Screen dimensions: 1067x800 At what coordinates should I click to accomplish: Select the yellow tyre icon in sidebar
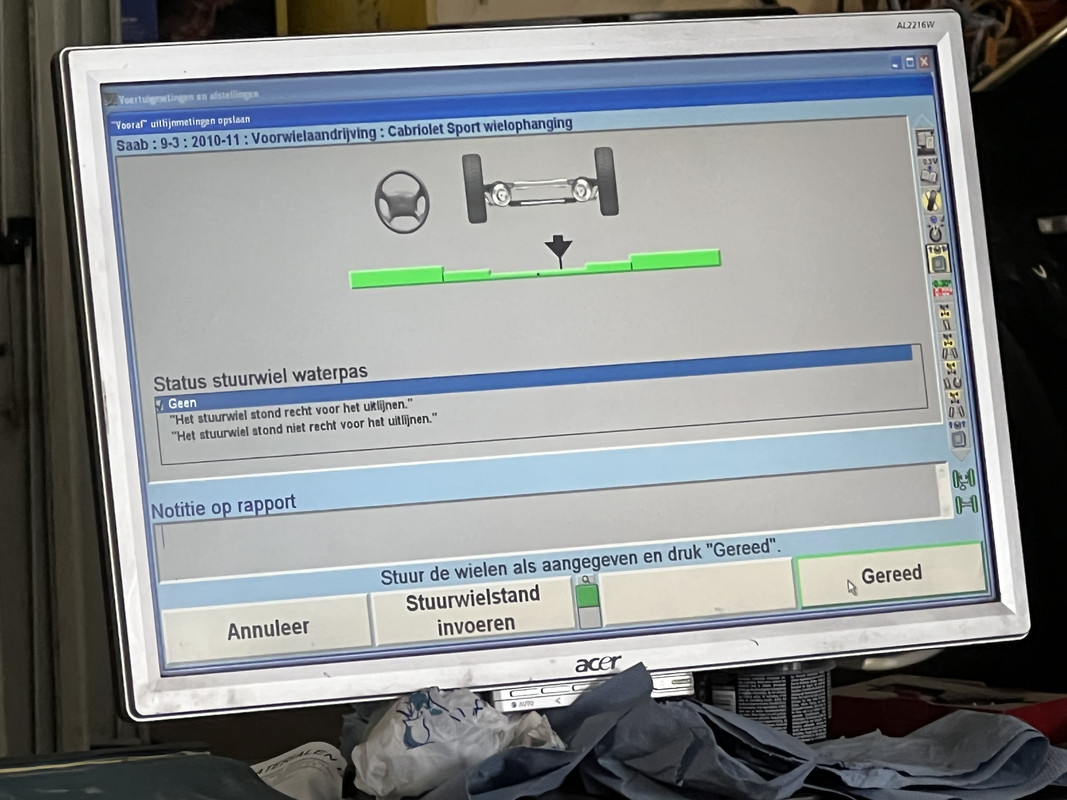932,201
